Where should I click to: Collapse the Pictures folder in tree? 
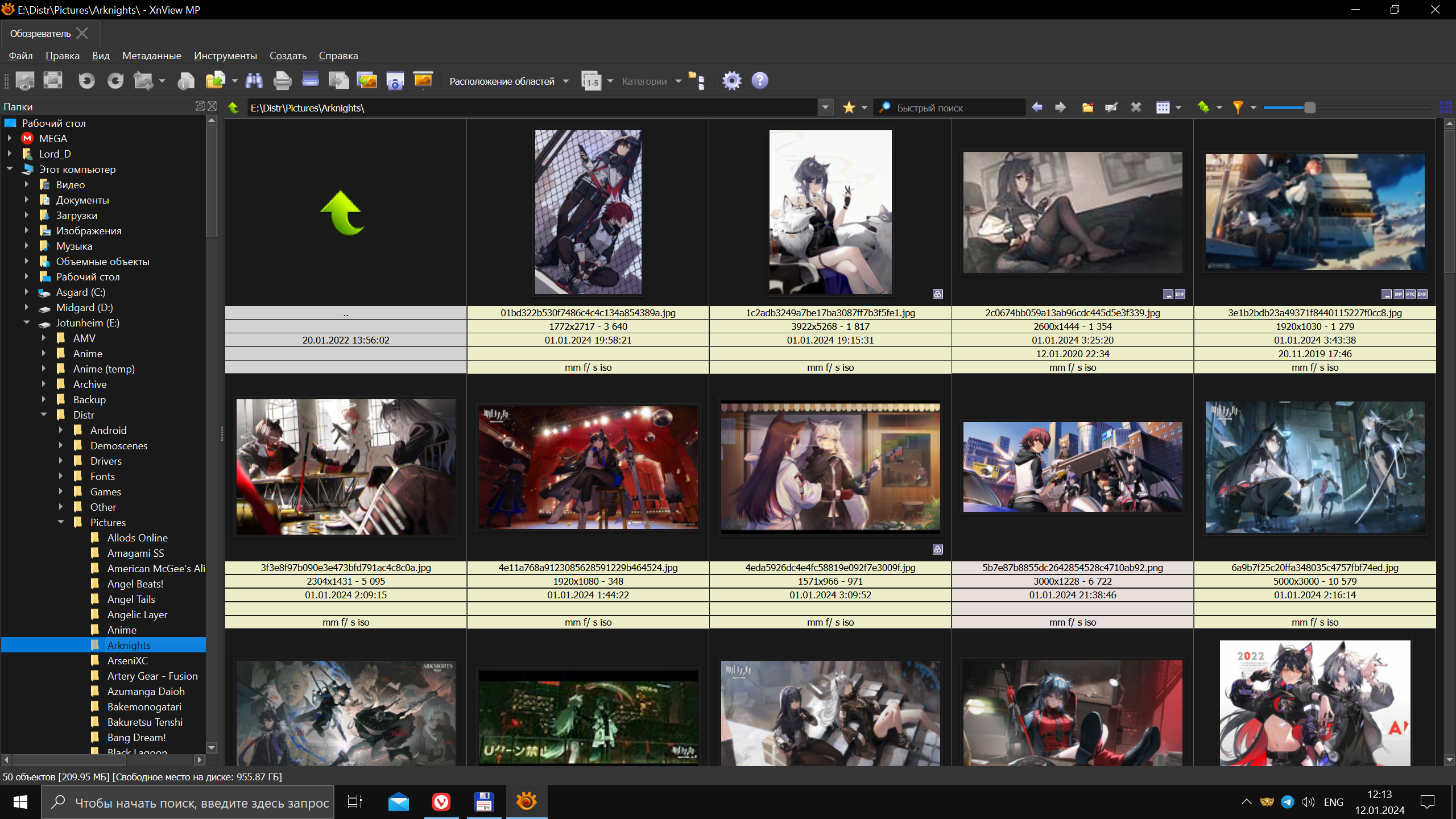tap(61, 522)
